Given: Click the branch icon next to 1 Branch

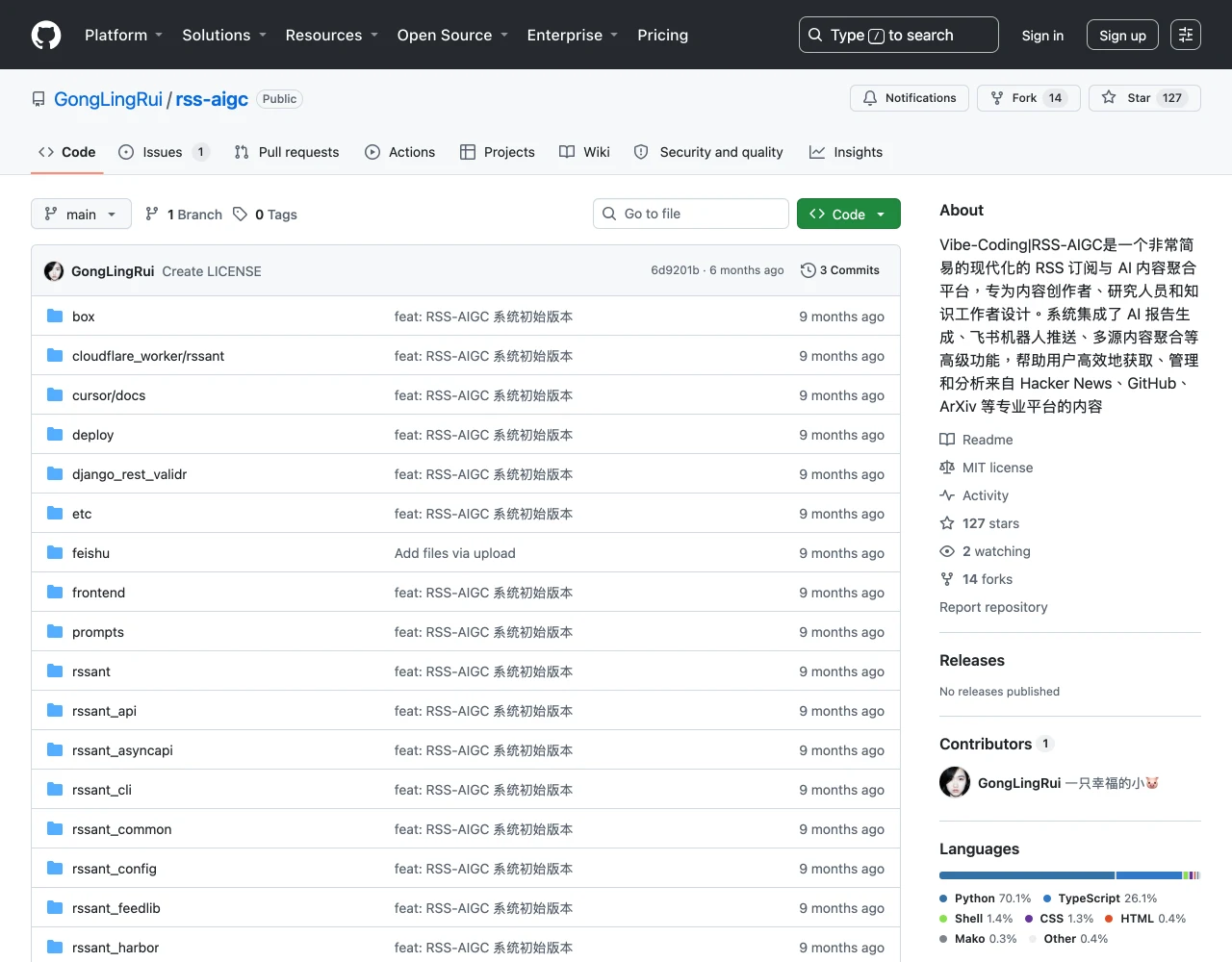Looking at the screenshot, I should point(152,214).
